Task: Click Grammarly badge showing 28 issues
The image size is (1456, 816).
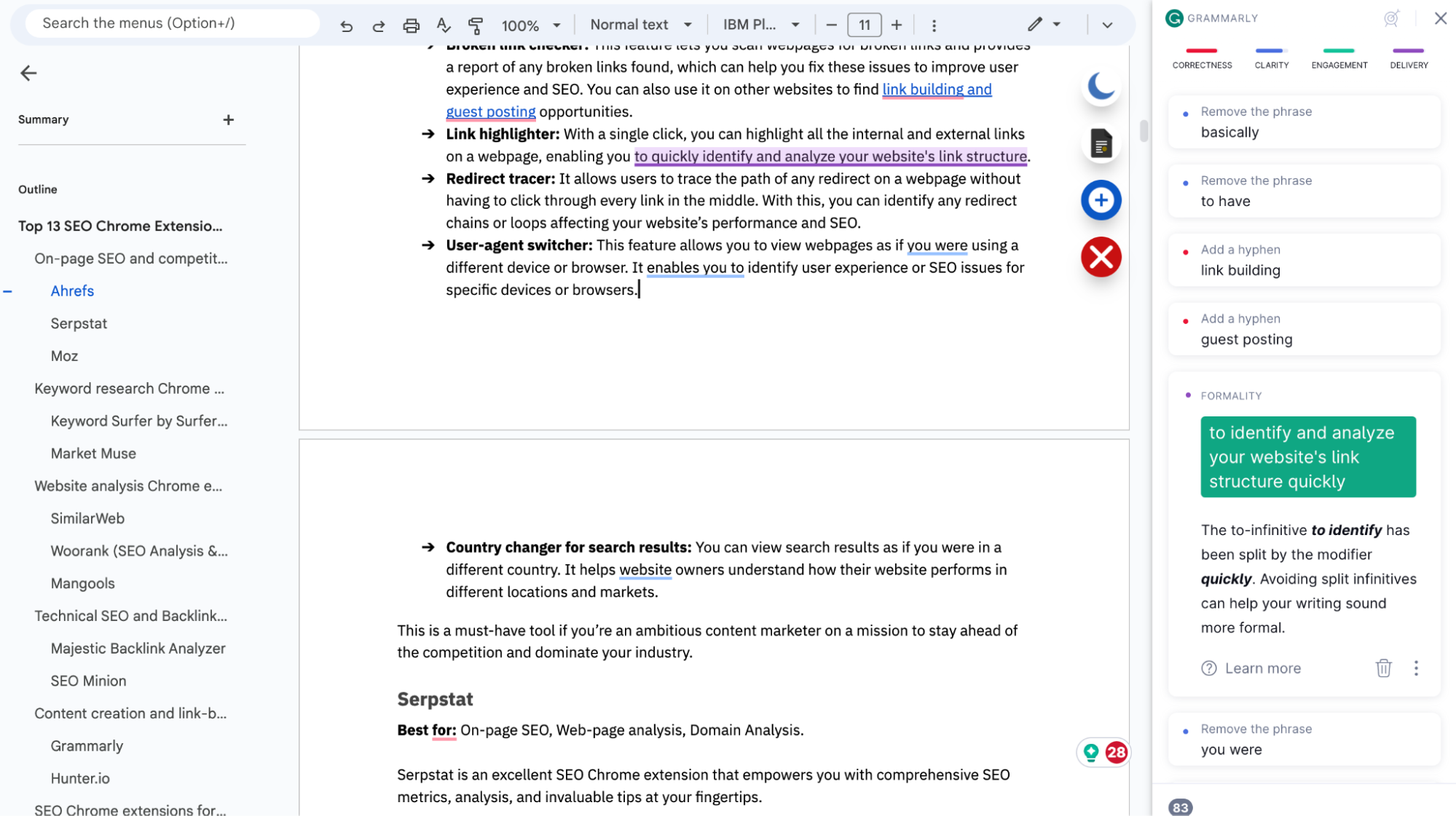Action: (1116, 752)
